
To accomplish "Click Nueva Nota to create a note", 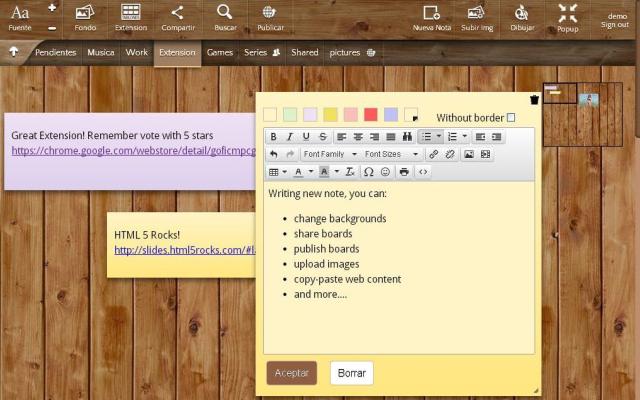I will click(x=432, y=19).
